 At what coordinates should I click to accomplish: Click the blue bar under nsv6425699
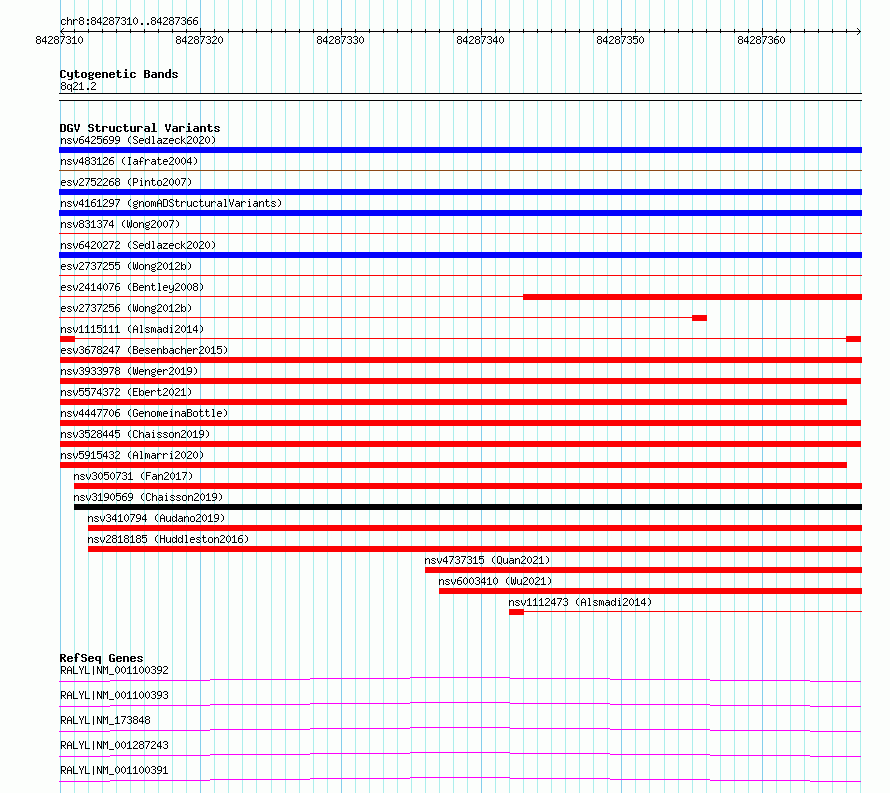click(x=460, y=150)
